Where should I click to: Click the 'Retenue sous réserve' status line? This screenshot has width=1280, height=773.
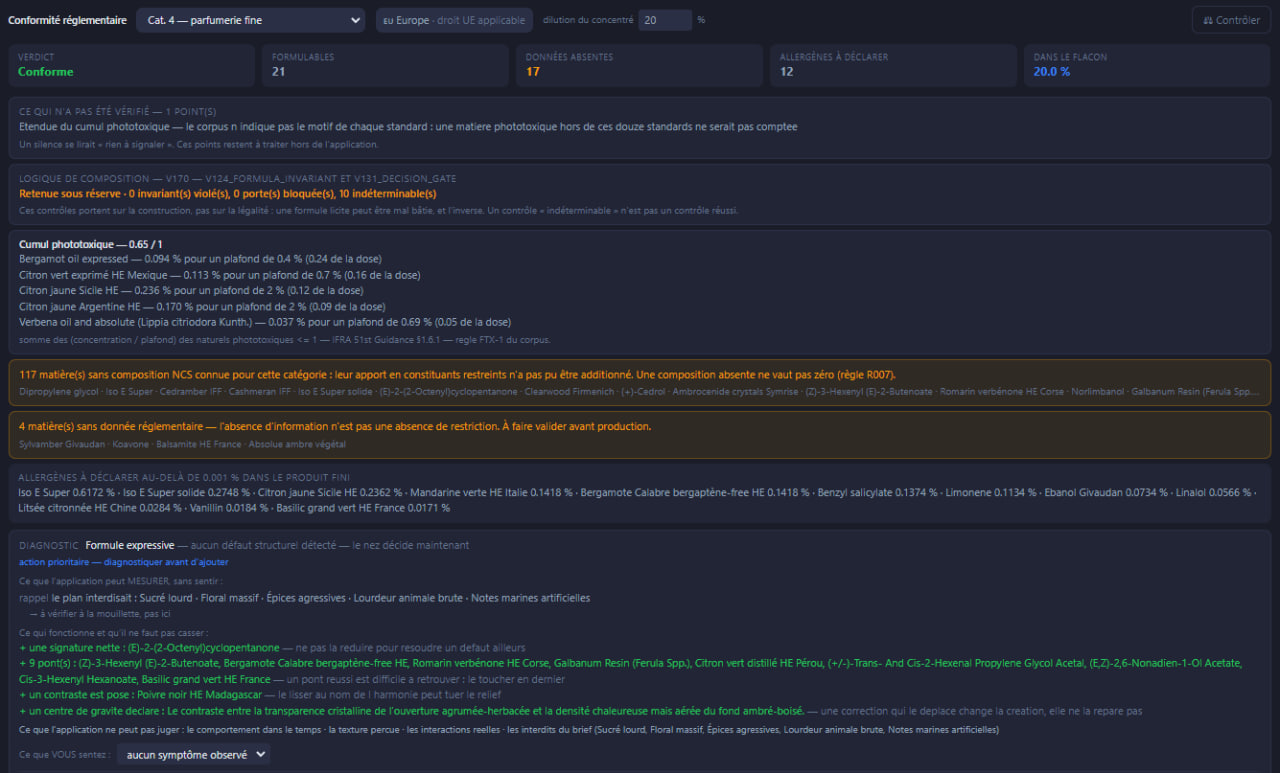pos(228,194)
